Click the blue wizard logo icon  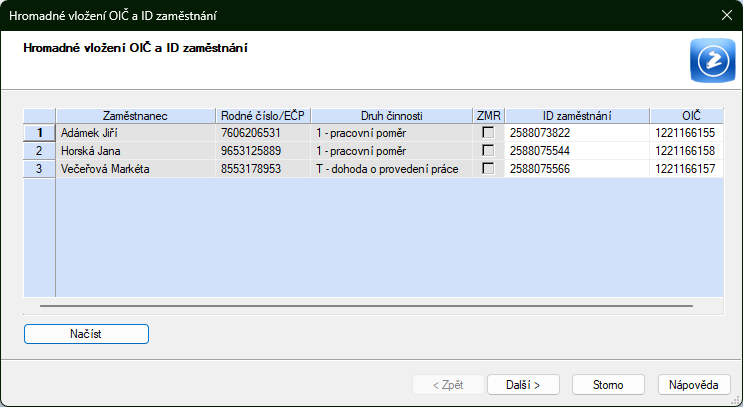711,61
